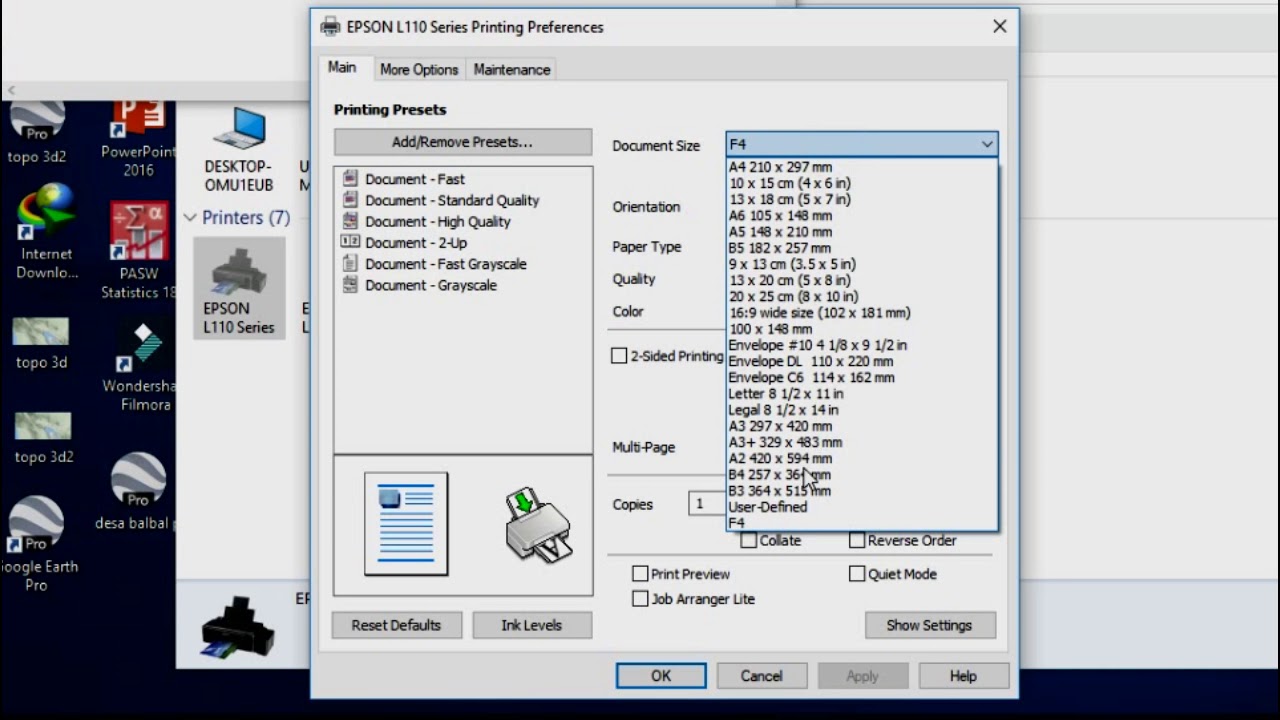Choose A6 105 x 148 mm size
The width and height of the screenshot is (1280, 720).
[862, 216]
